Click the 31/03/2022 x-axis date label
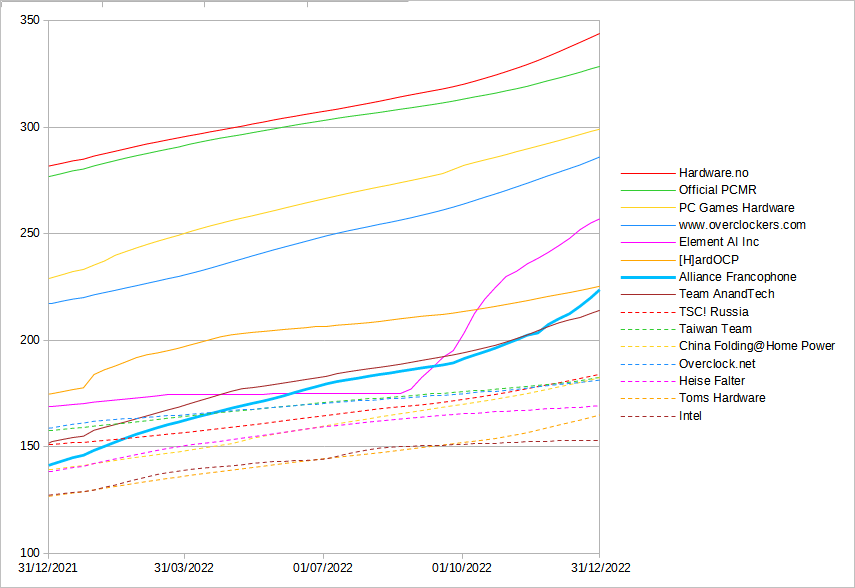The image size is (855, 588). (186, 568)
